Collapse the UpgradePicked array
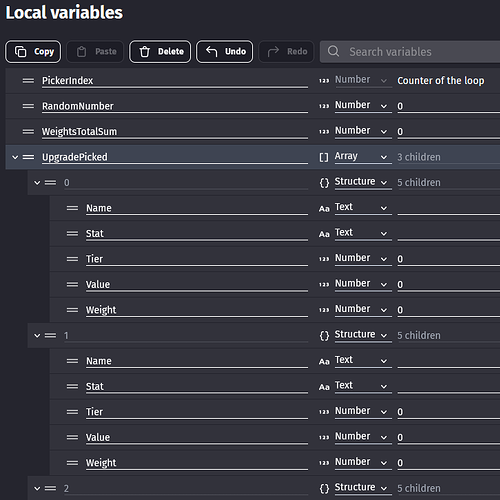500x500 pixels. click(15, 157)
